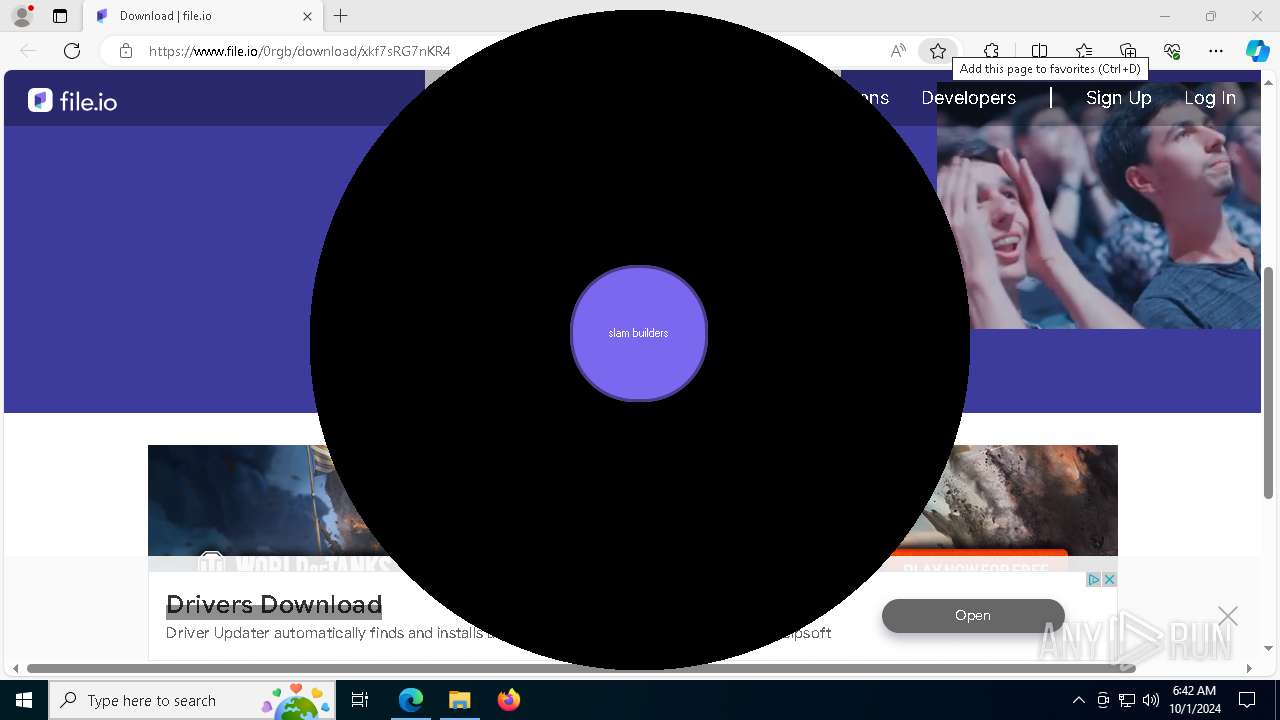
Task: Open network status tray icon
Action: point(1127,700)
